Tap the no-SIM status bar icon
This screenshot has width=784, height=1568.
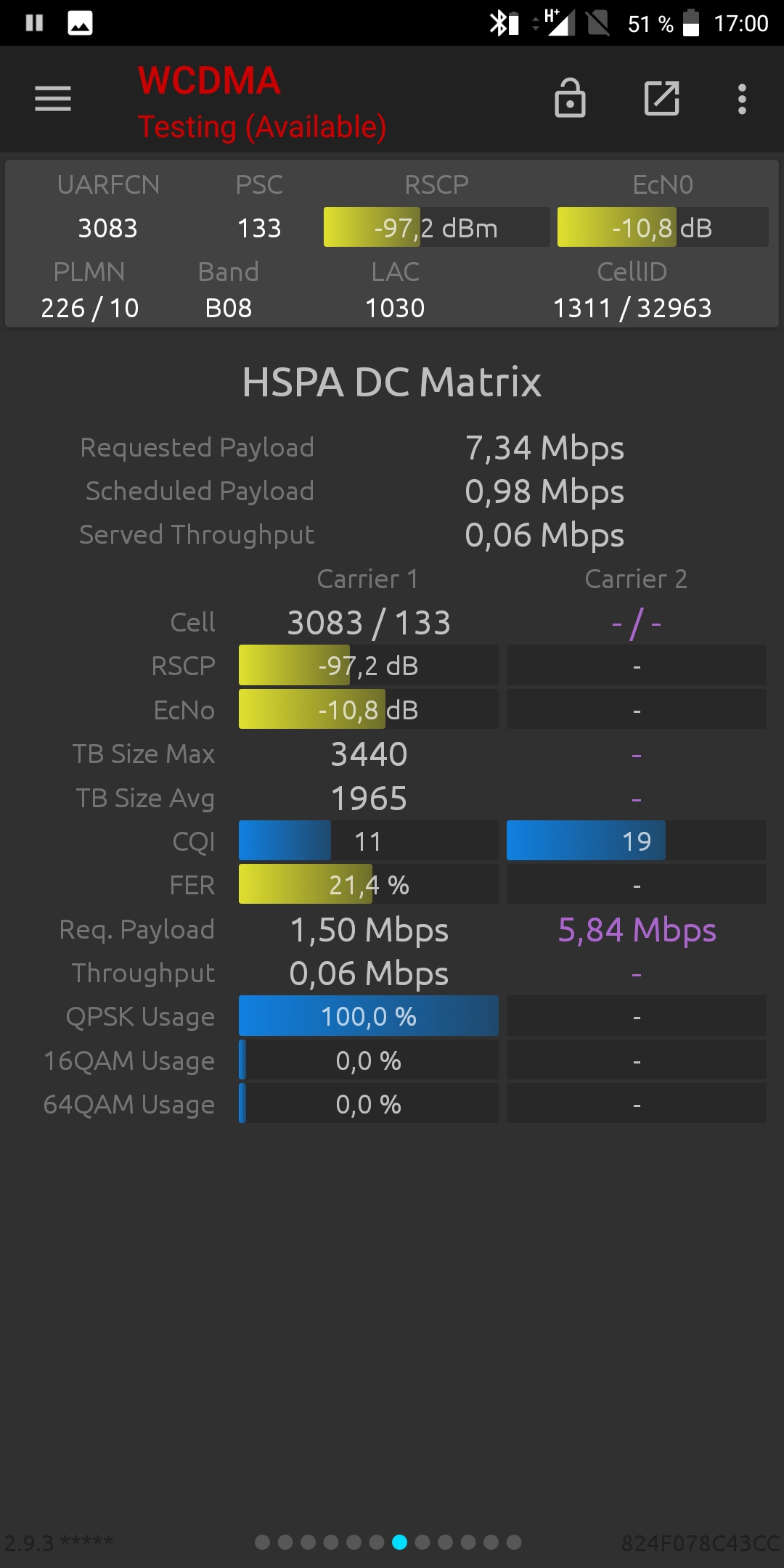click(598, 23)
